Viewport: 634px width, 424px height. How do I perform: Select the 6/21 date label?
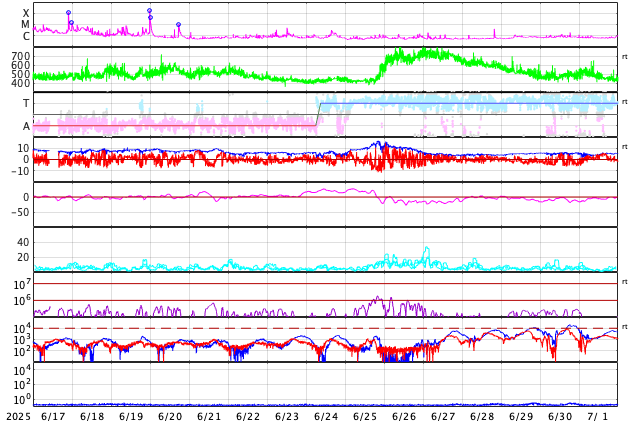coord(209,416)
